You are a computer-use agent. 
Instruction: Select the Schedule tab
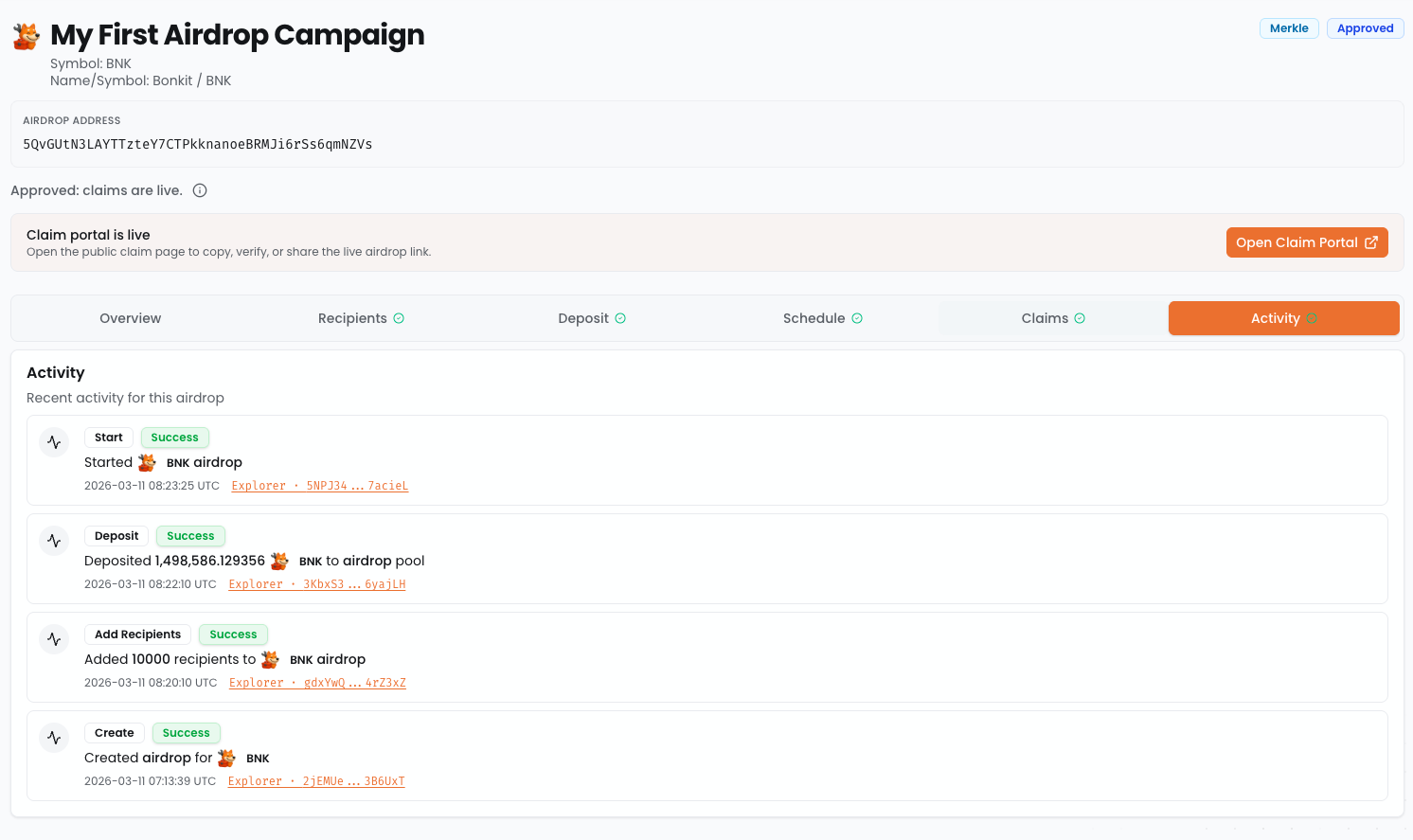click(x=822, y=318)
